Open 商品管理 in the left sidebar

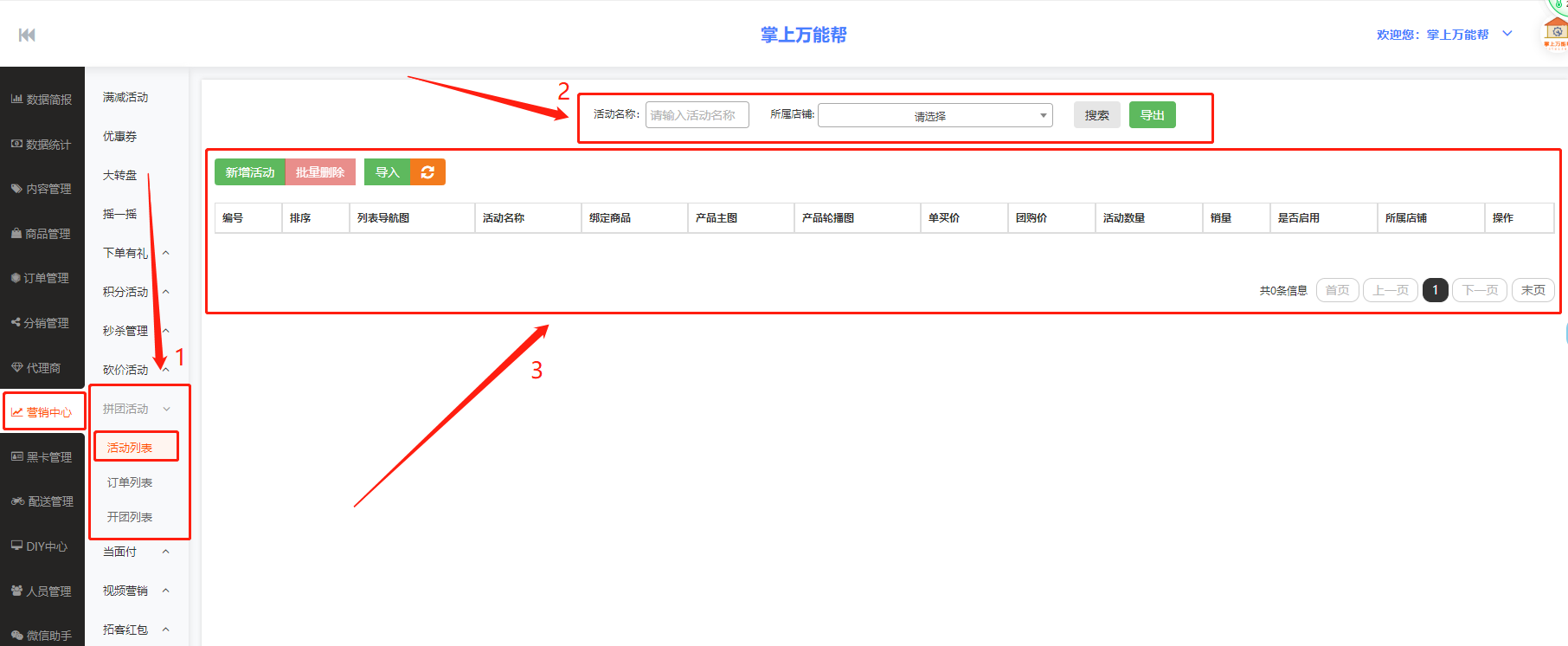42,234
